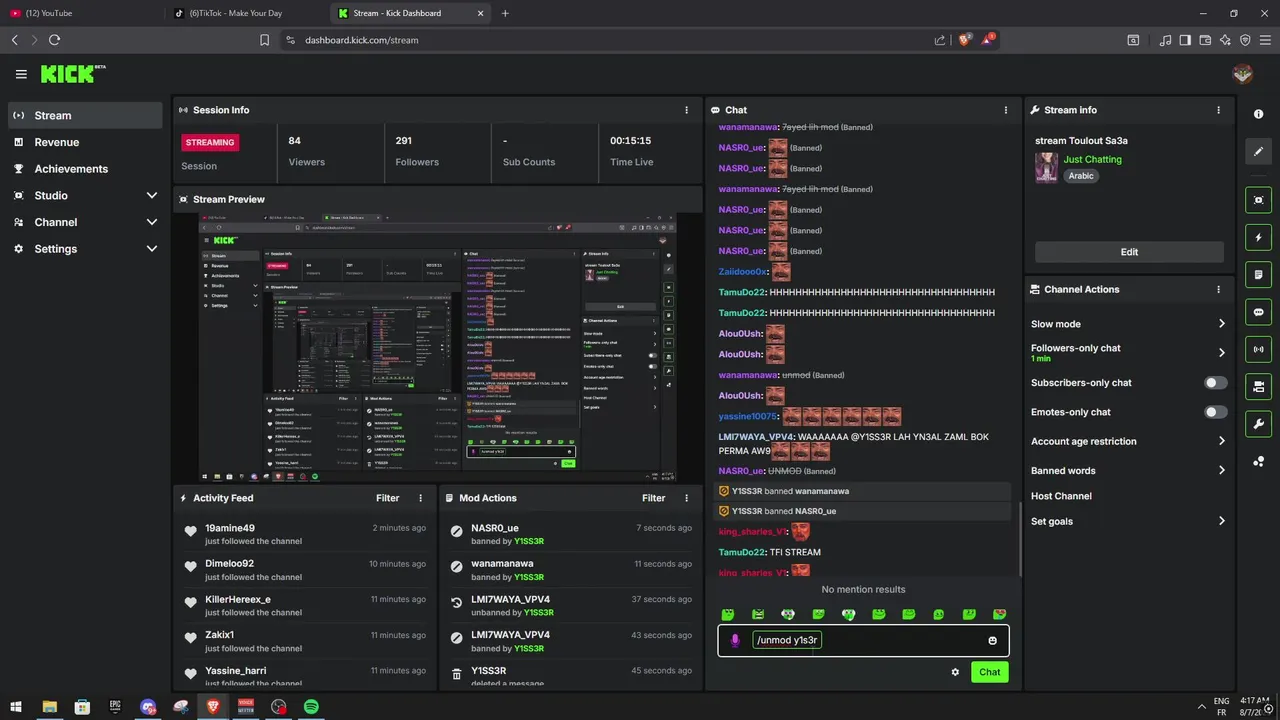This screenshot has width=1280, height=720.
Task: Toggle stream preview widget icon in sidebar
Action: (x=1259, y=200)
